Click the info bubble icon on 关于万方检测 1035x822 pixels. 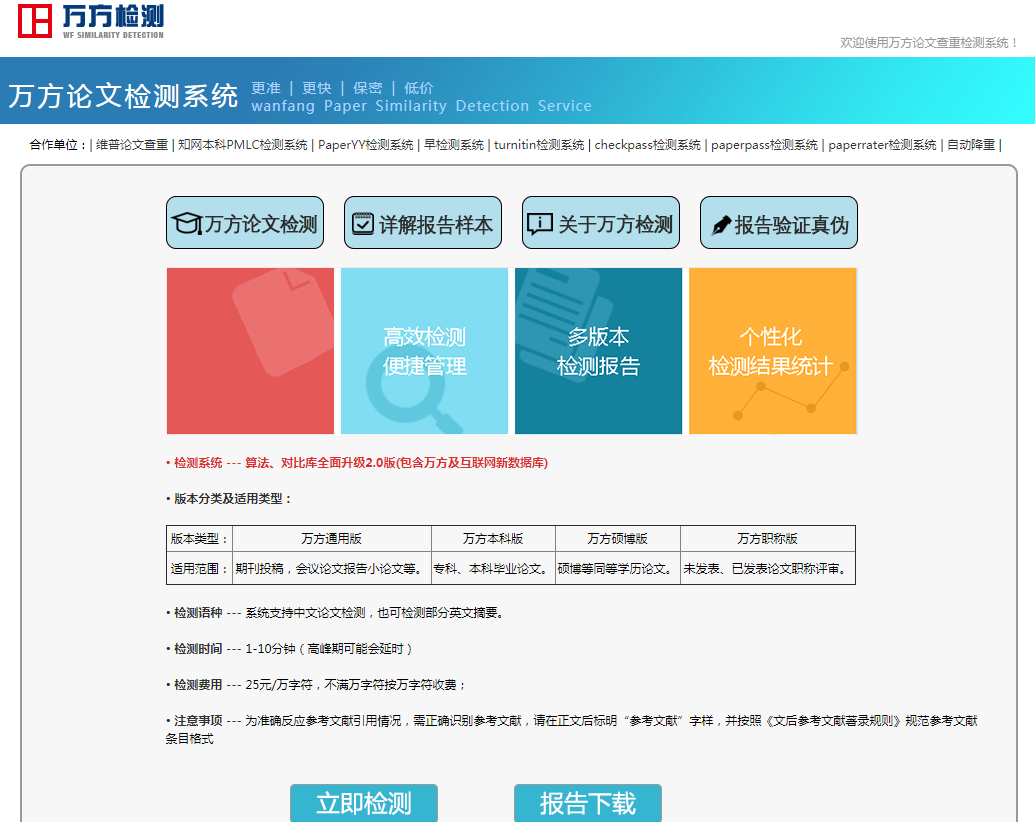click(x=539, y=224)
